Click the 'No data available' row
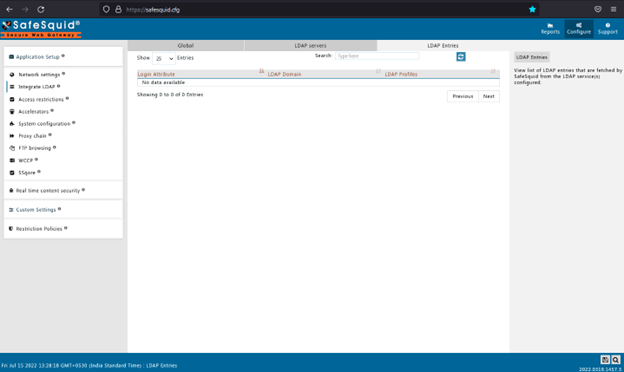 tap(318, 82)
